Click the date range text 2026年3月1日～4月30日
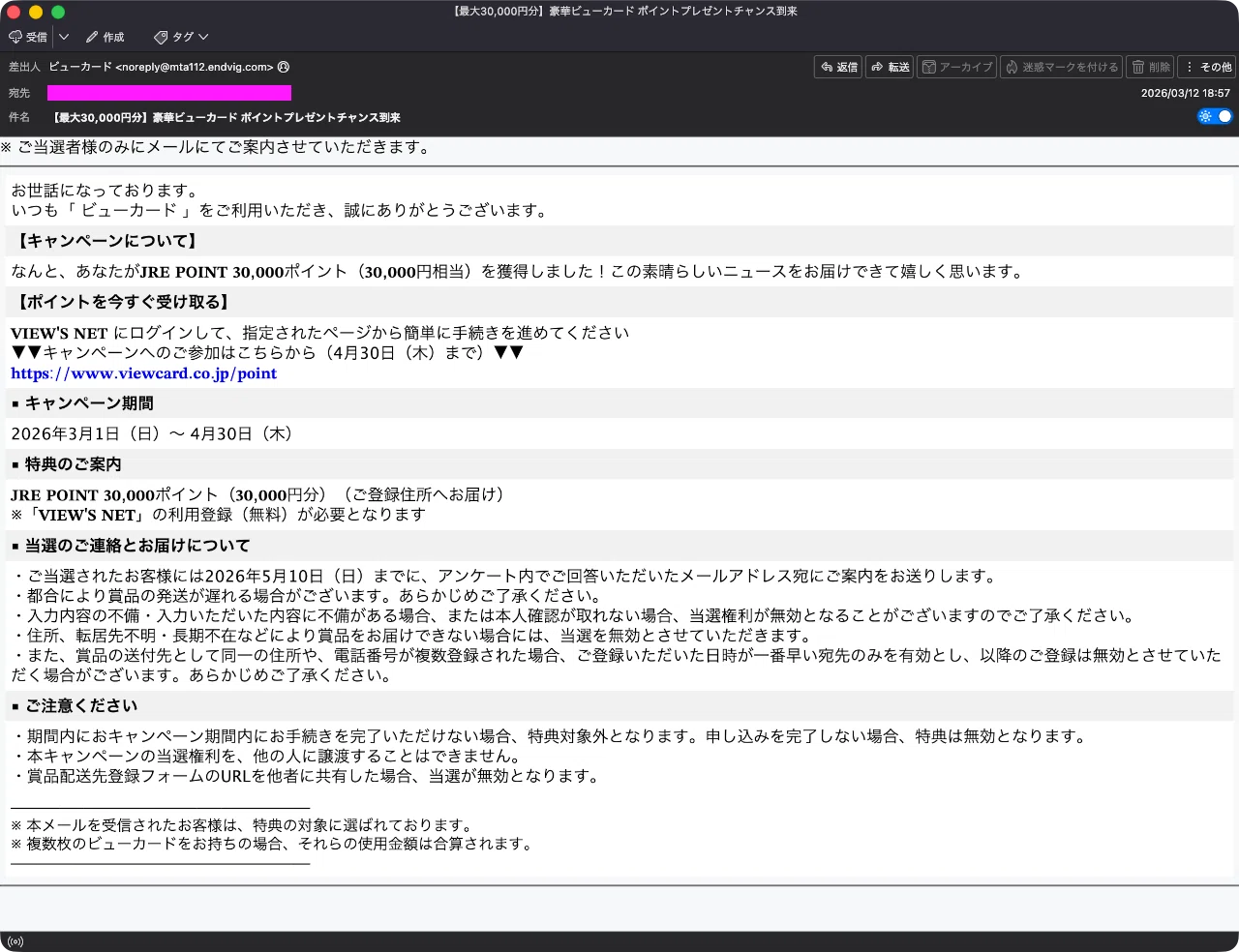This screenshot has height=952, width=1239. (x=152, y=434)
